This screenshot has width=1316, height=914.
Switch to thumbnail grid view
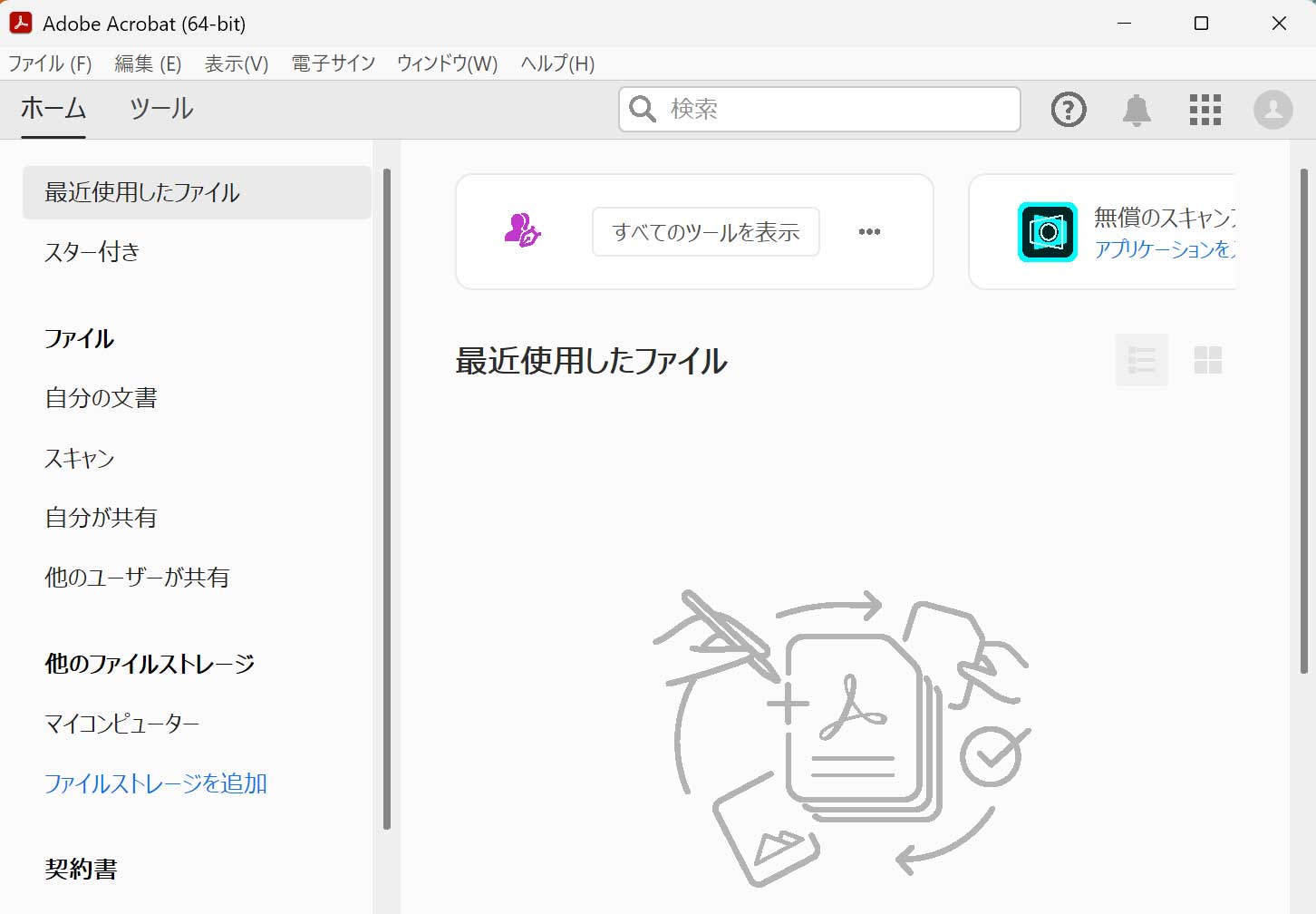point(1208,360)
